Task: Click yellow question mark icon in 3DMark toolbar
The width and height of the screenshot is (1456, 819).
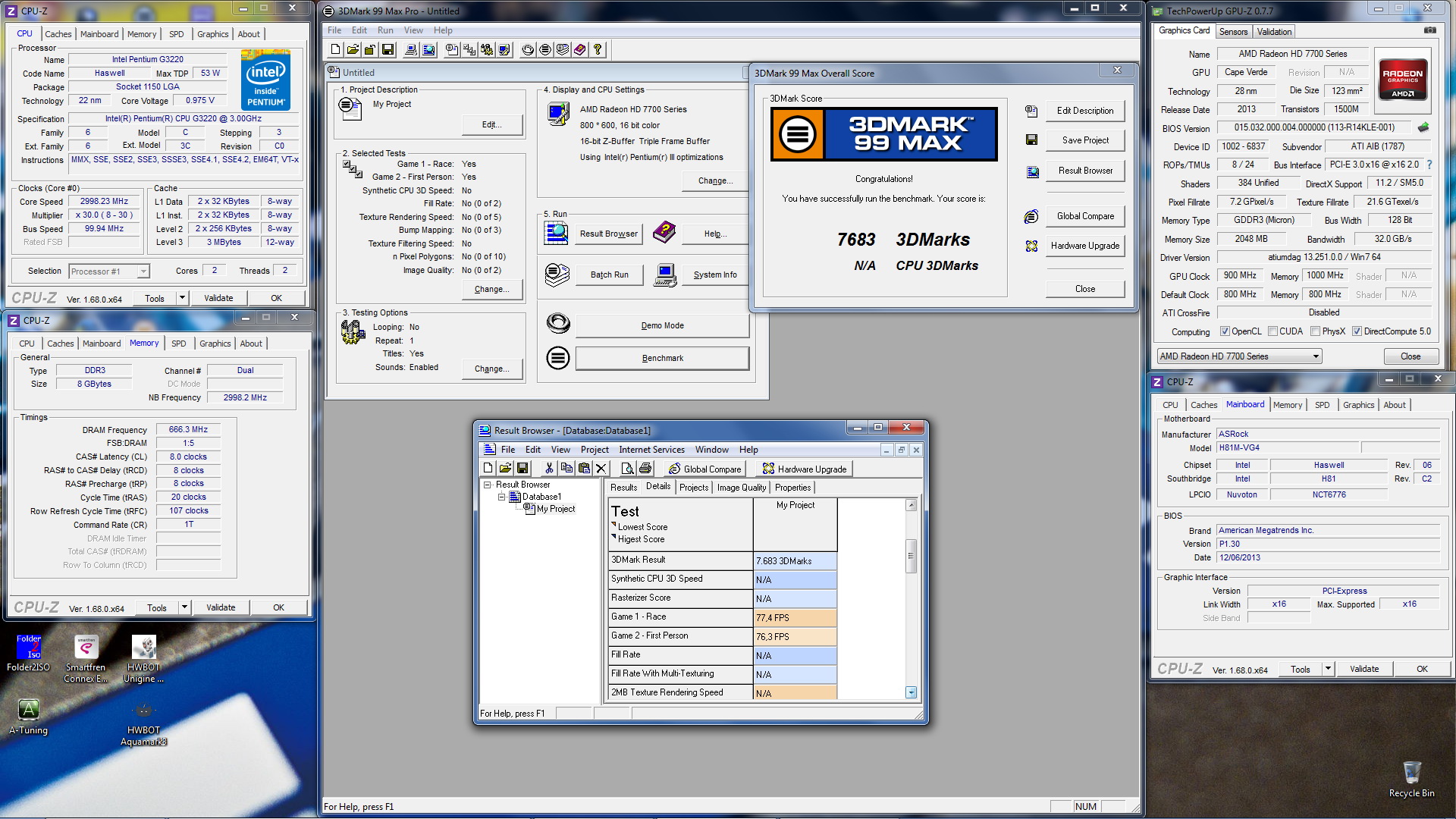Action: pyautogui.click(x=598, y=50)
